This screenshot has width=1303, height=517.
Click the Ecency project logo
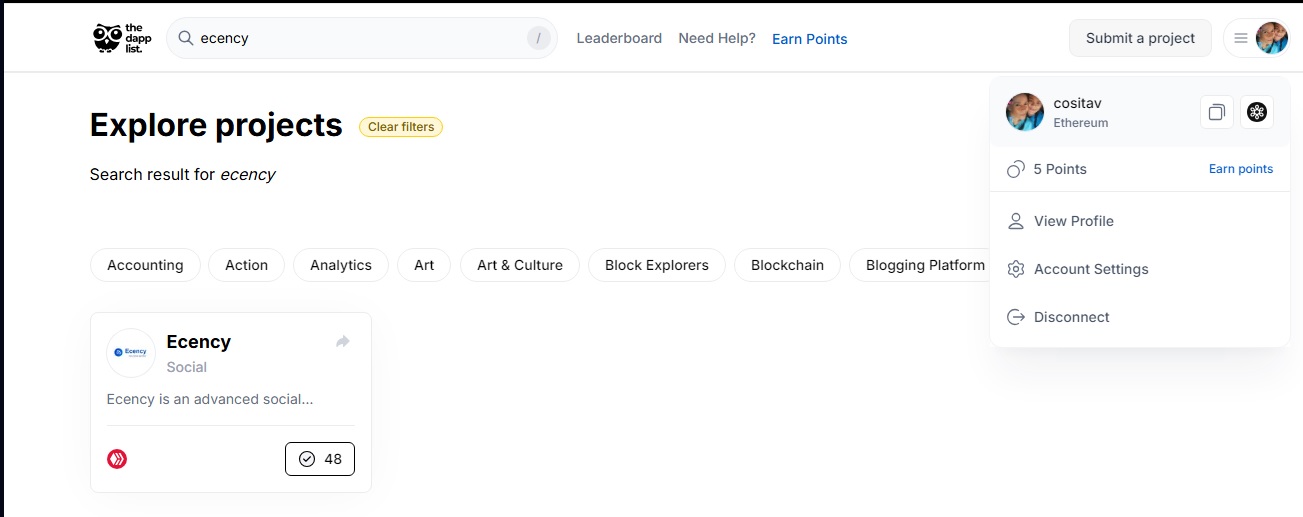click(x=131, y=353)
